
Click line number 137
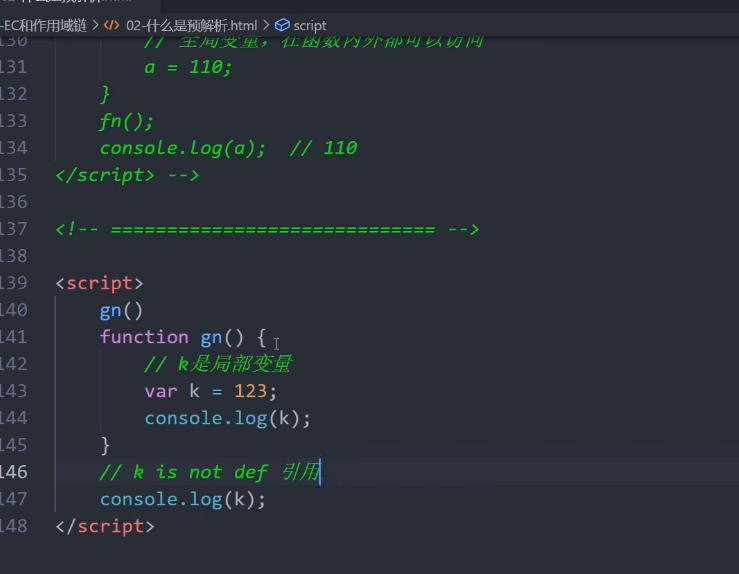[13, 229]
